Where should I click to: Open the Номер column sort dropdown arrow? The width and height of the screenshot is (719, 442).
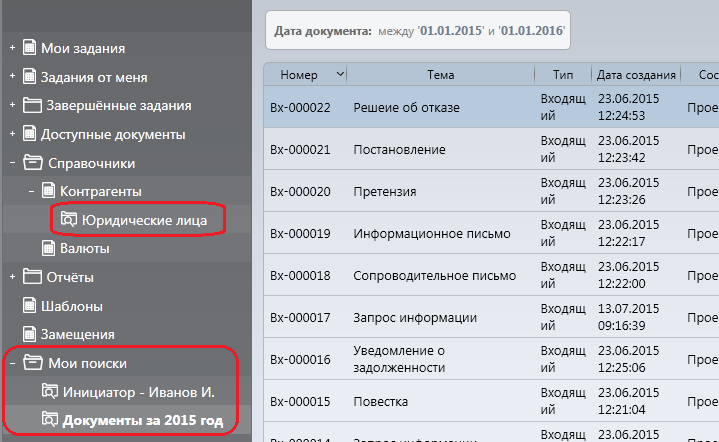pos(341,74)
